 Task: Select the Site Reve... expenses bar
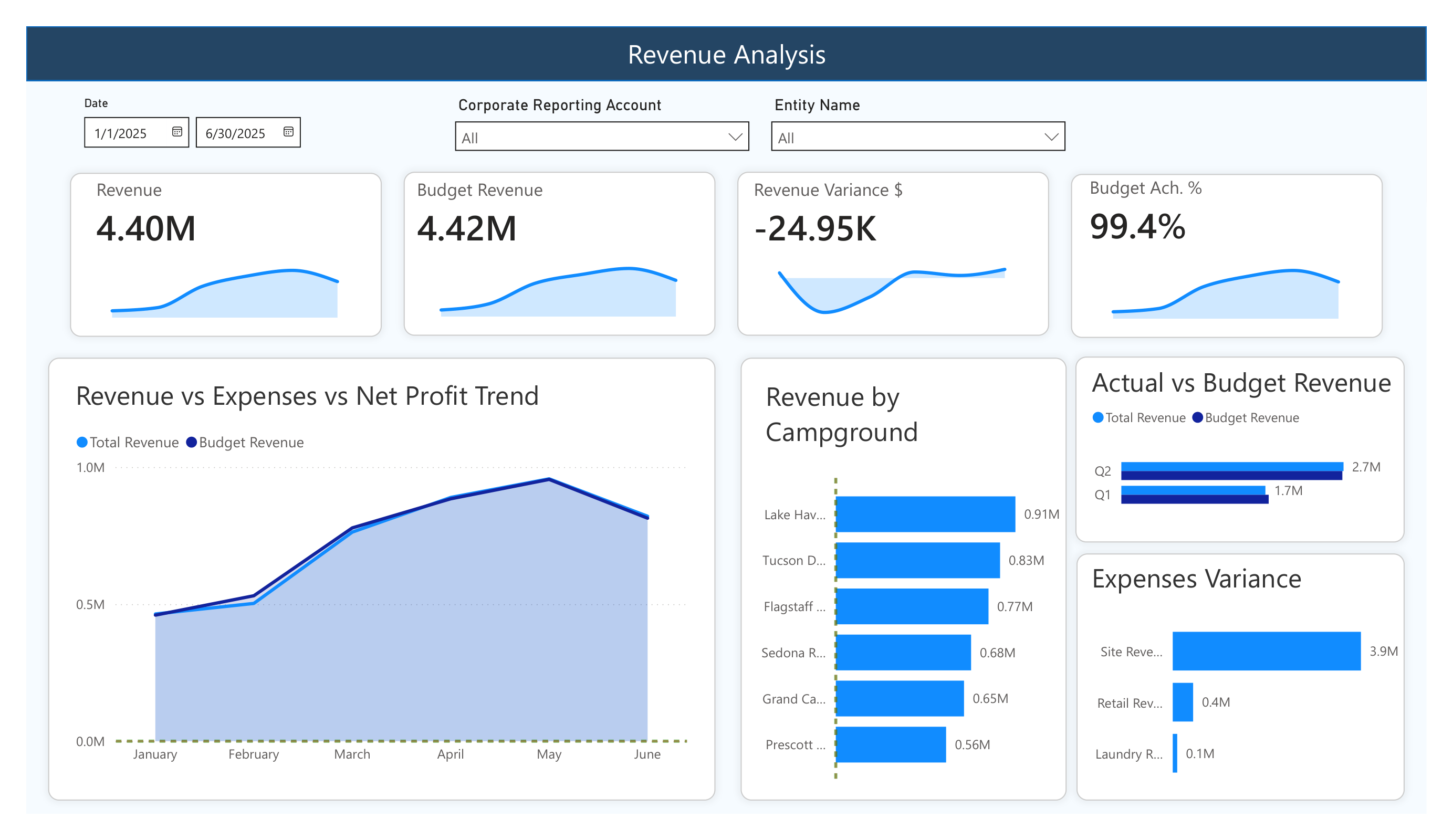coord(1267,652)
